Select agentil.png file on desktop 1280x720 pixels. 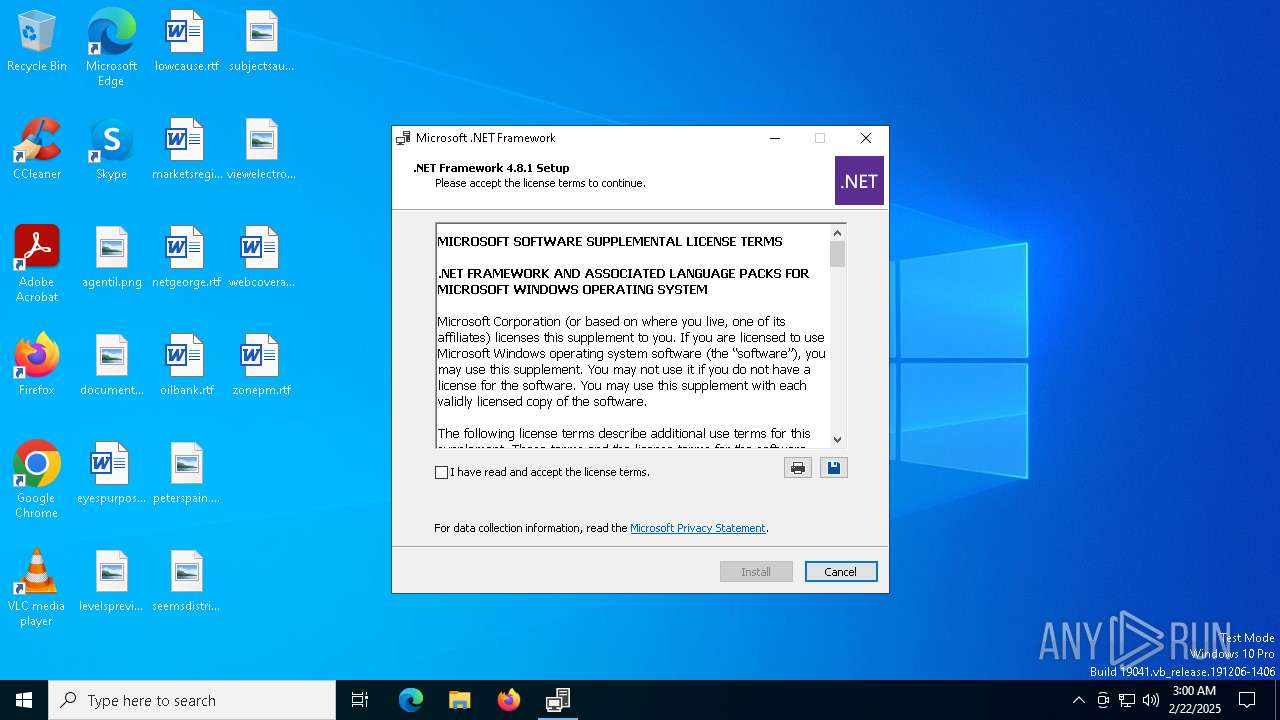coord(111,258)
